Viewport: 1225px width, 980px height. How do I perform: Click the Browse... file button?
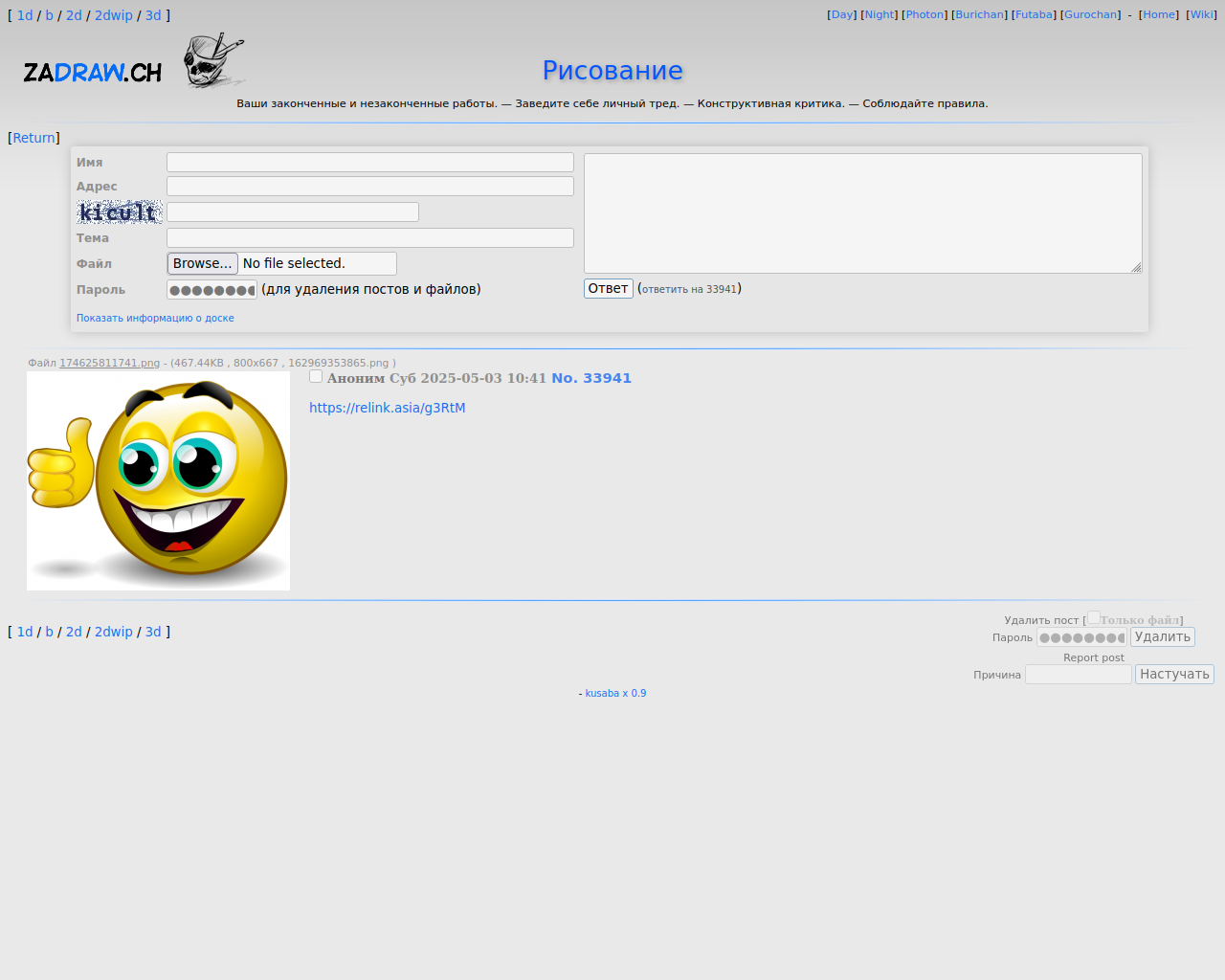click(203, 263)
